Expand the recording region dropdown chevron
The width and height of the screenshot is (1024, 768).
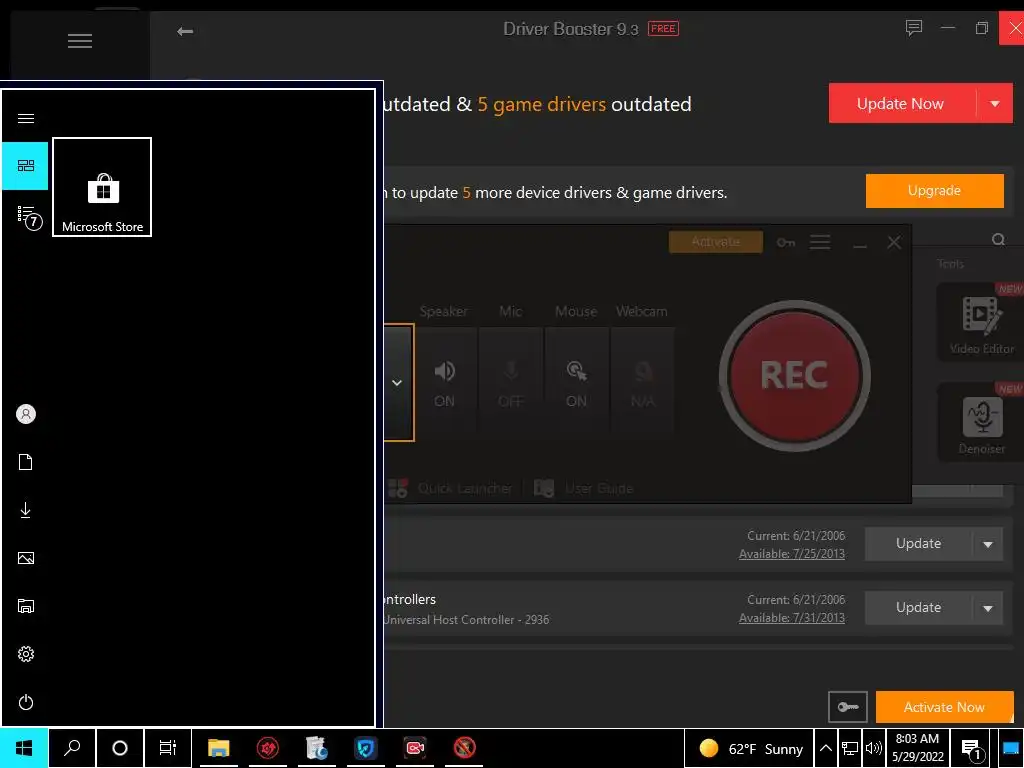point(397,383)
